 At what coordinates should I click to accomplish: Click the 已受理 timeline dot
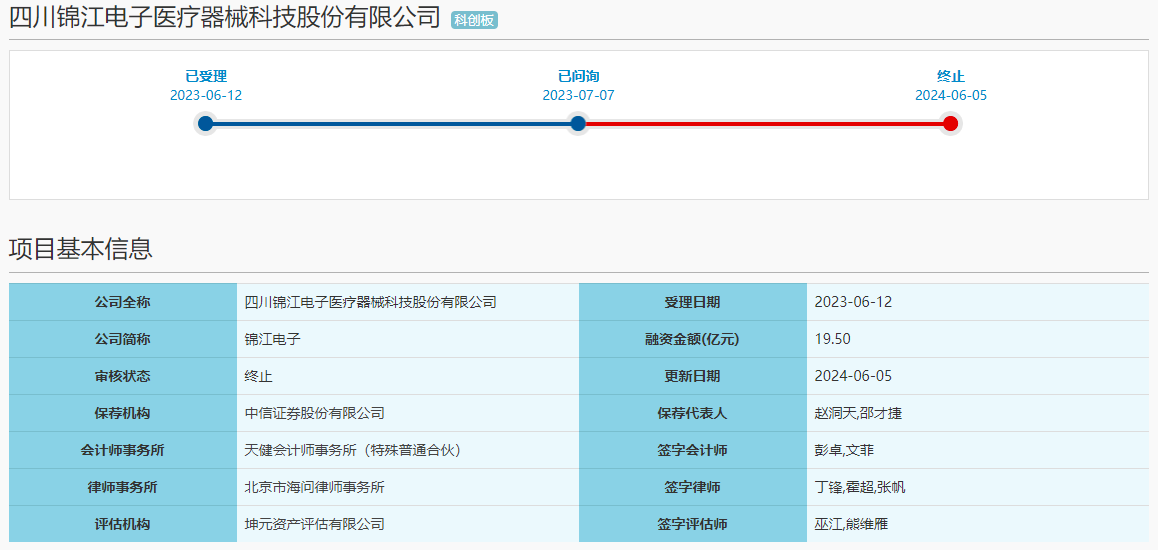point(205,124)
